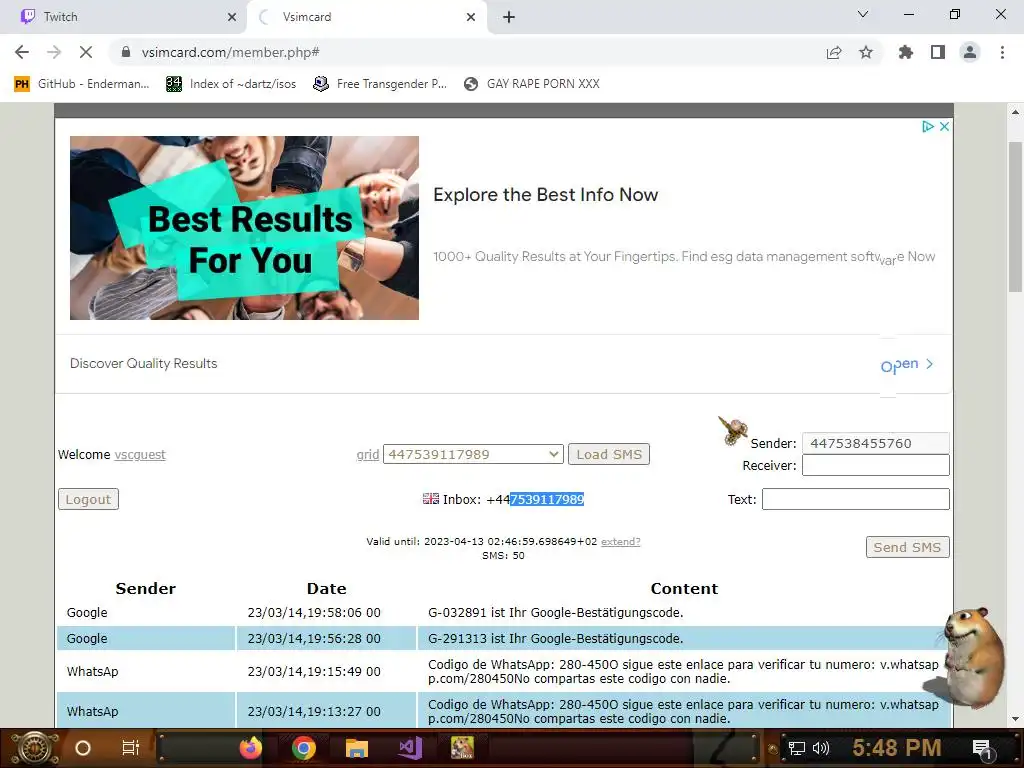Stop loading the page
This screenshot has width=1024, height=768.
pos(86,52)
